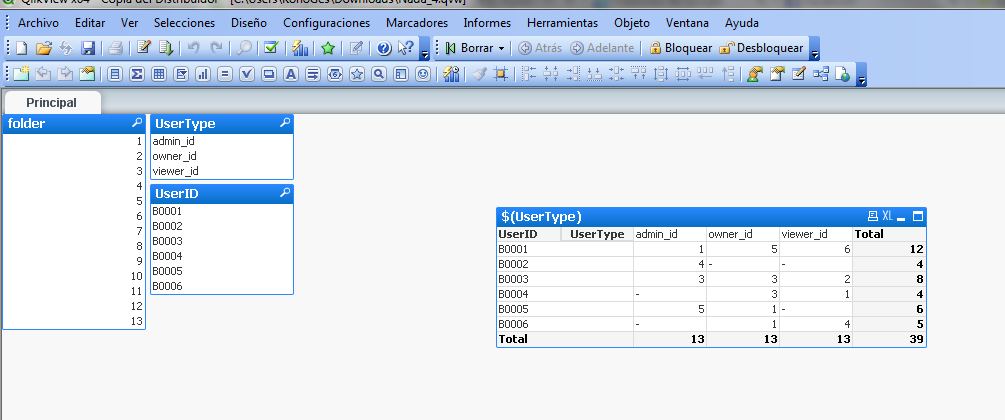Create a new Chart bar icon
Screen dimensions: 1005x420
coord(203,74)
